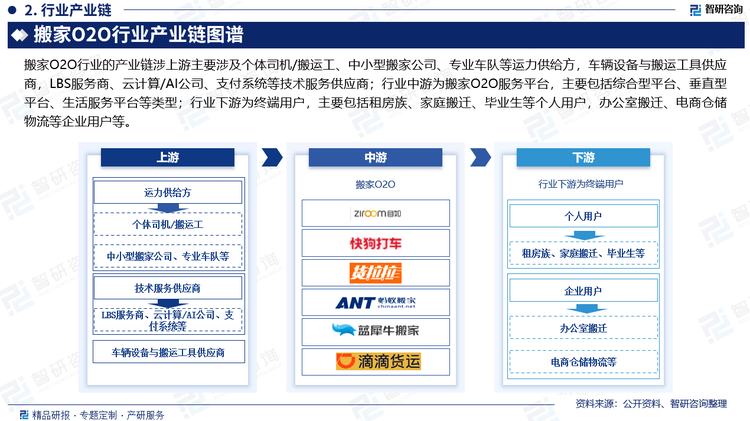Click the 车辆设备与搬运工具供应商 box
This screenshot has width=750, height=421.
168,352
